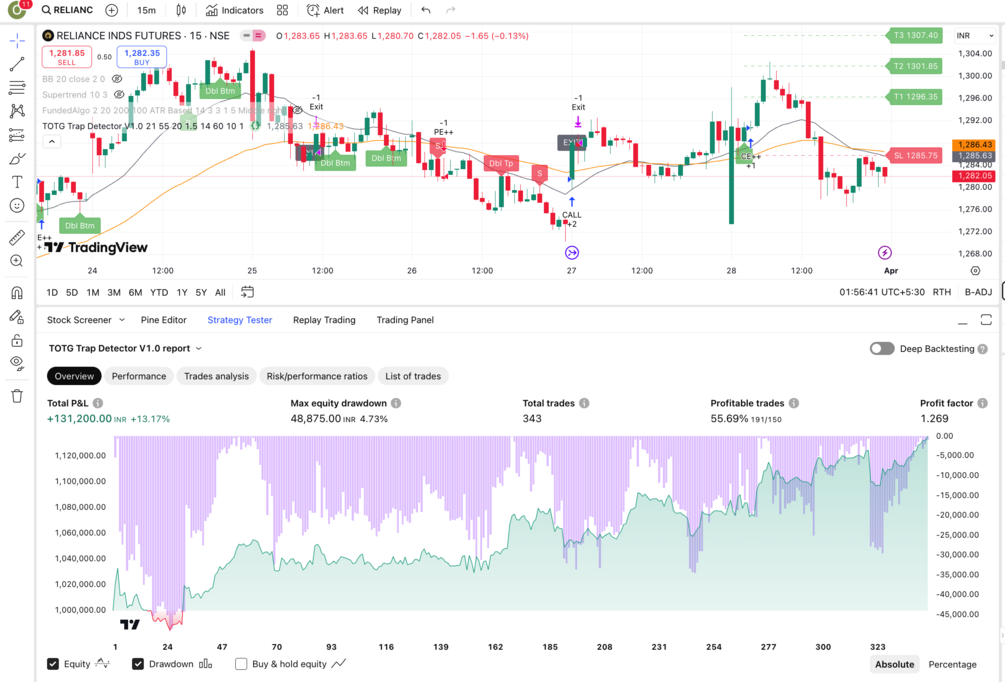Toggle the B-ADJ adjustment setting
Viewport: 1005px width, 682px height.
tap(978, 292)
